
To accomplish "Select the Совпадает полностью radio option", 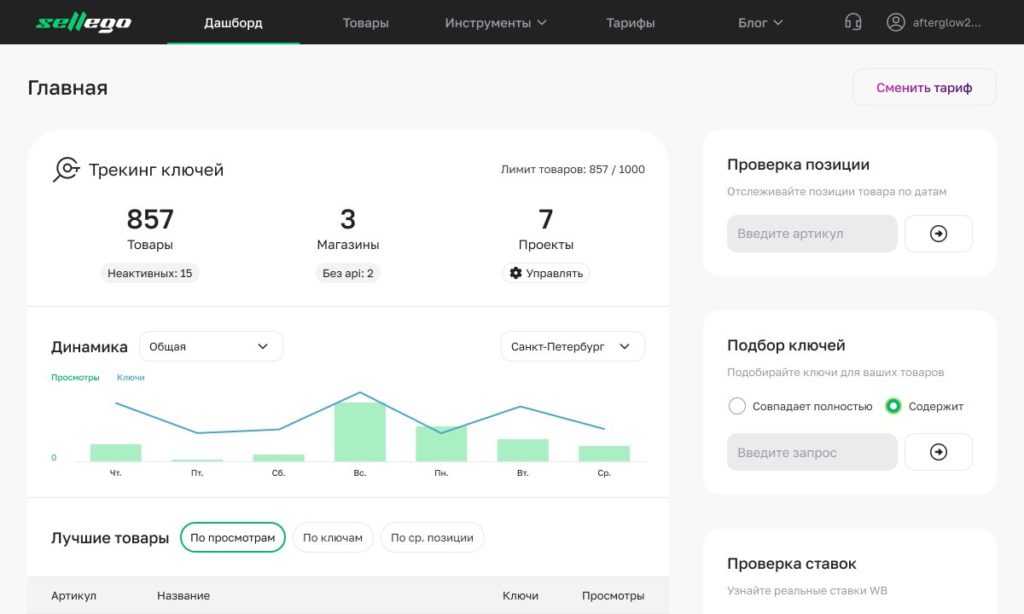I will pyautogui.click(x=737, y=406).
